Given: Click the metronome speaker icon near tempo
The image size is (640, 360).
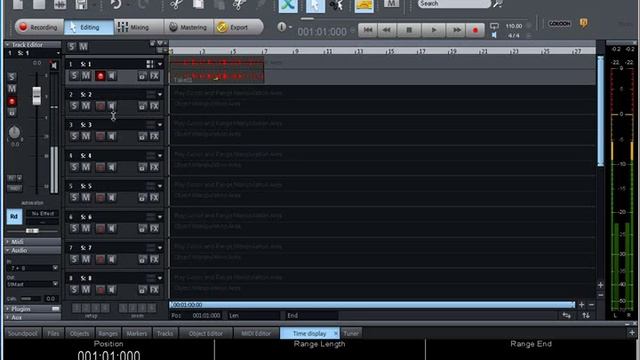Looking at the screenshot, I should pos(494,36).
